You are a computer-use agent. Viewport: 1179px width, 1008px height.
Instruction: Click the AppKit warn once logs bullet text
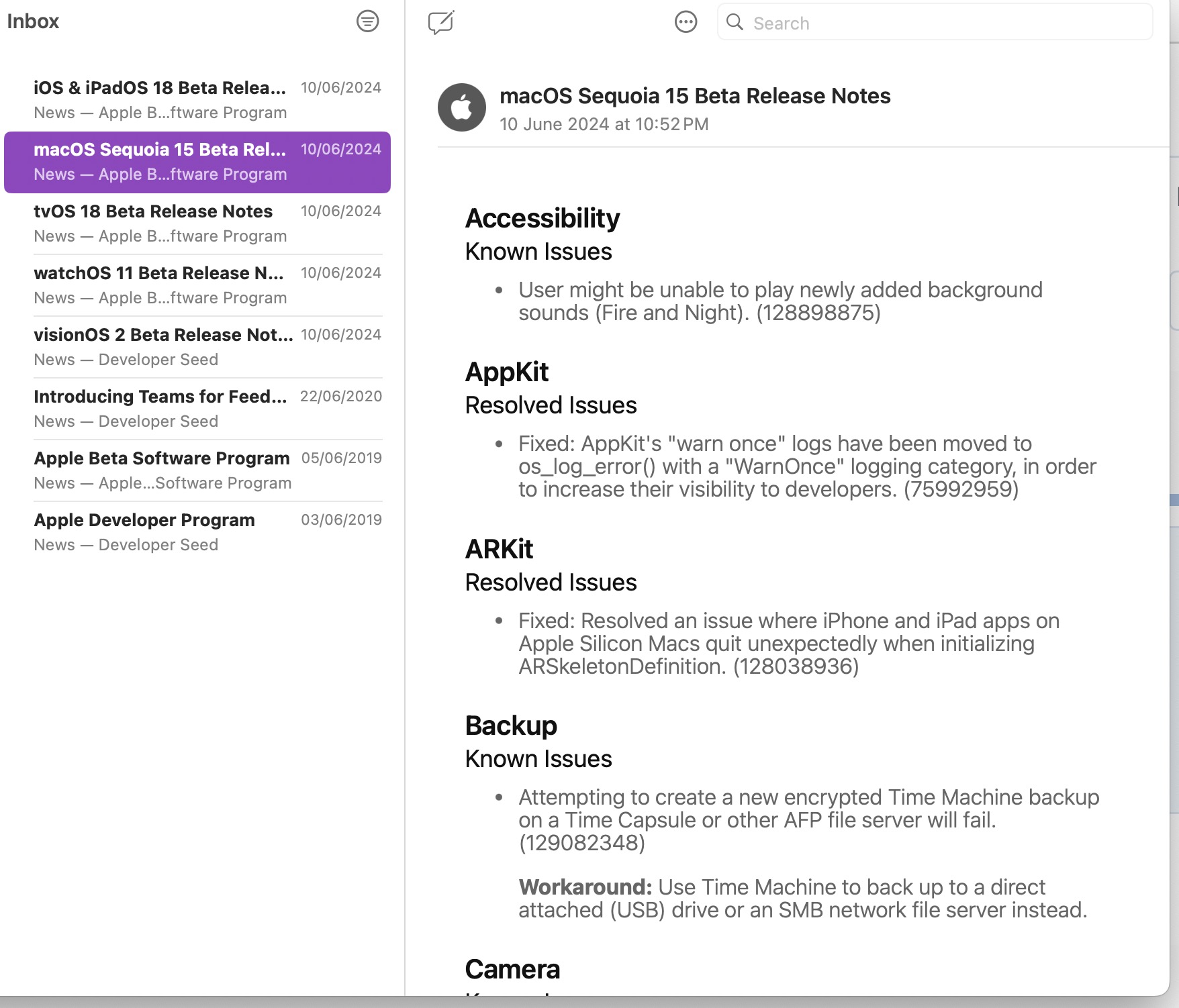coord(807,466)
